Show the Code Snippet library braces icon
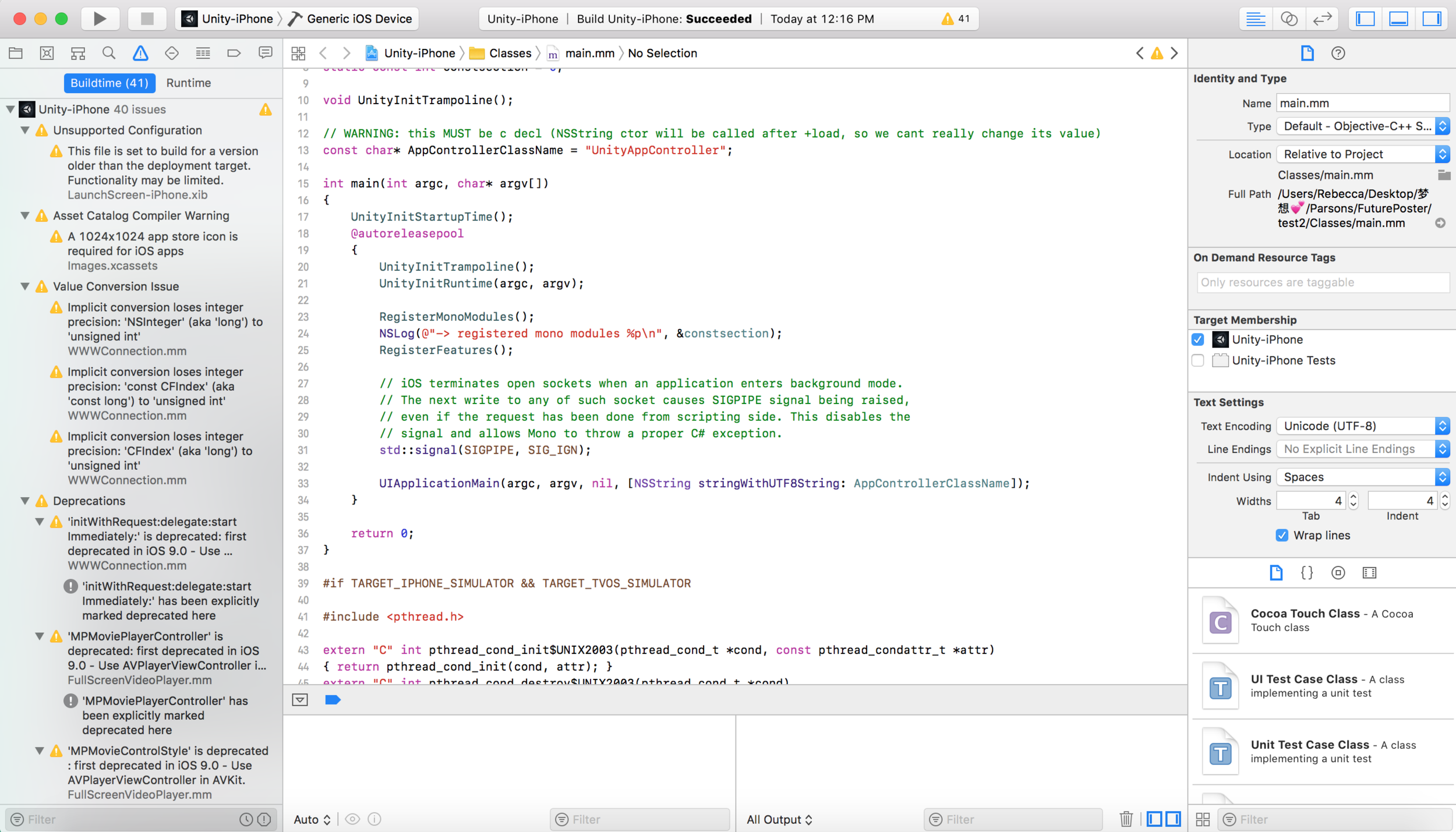 pyautogui.click(x=1307, y=572)
